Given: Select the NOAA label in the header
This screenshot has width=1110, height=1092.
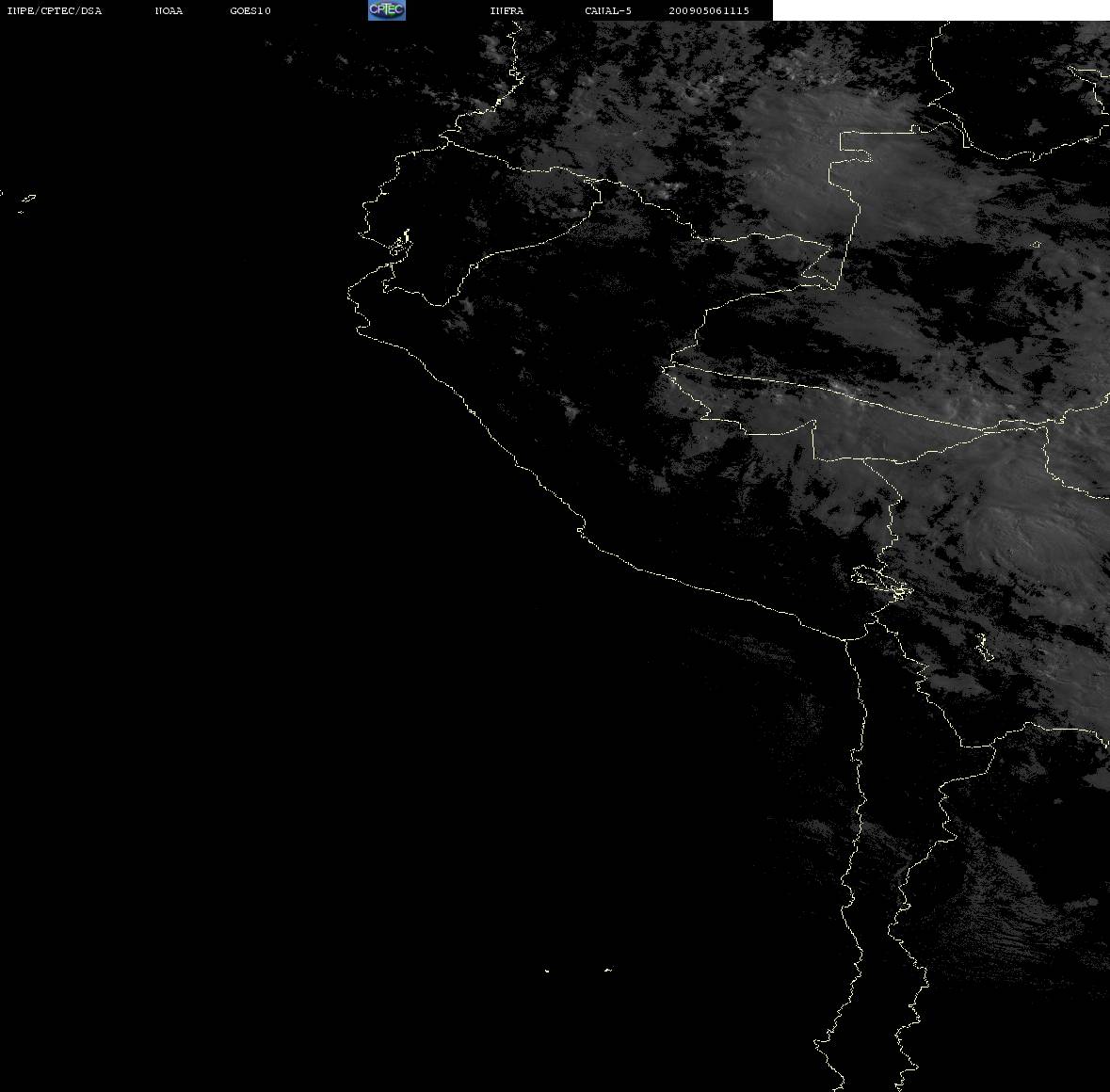Looking at the screenshot, I should [169, 10].
